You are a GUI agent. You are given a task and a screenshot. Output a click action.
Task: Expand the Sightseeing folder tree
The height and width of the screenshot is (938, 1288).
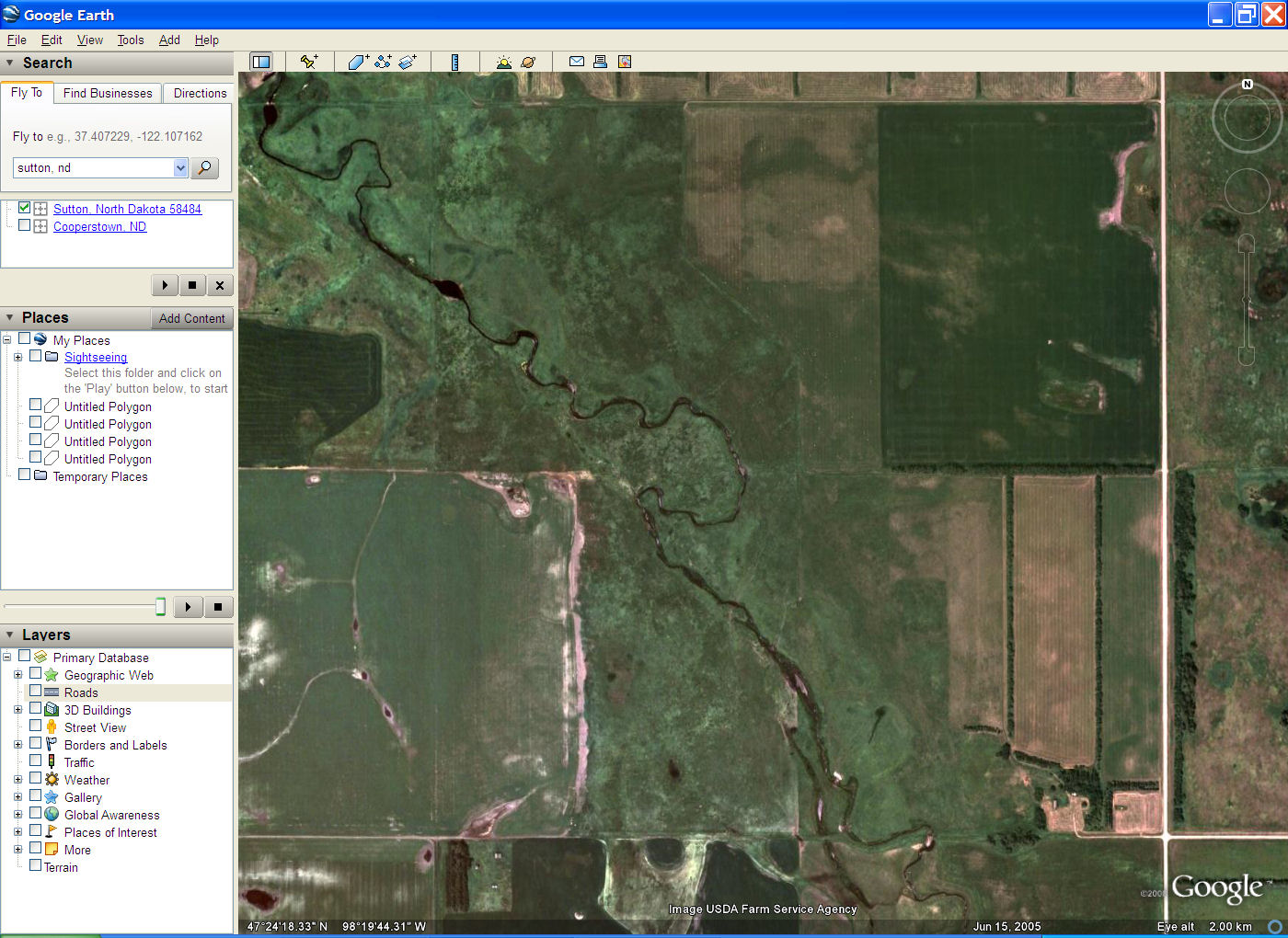(x=17, y=357)
